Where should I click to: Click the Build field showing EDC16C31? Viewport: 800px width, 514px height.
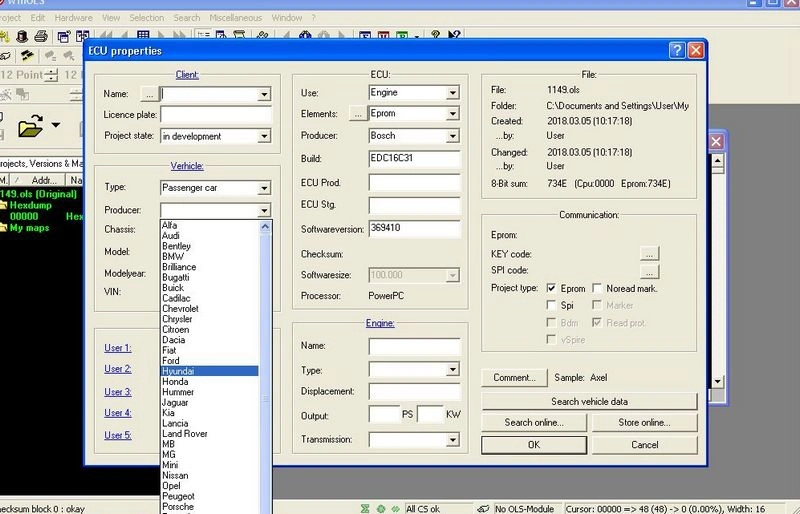pyautogui.click(x=414, y=158)
